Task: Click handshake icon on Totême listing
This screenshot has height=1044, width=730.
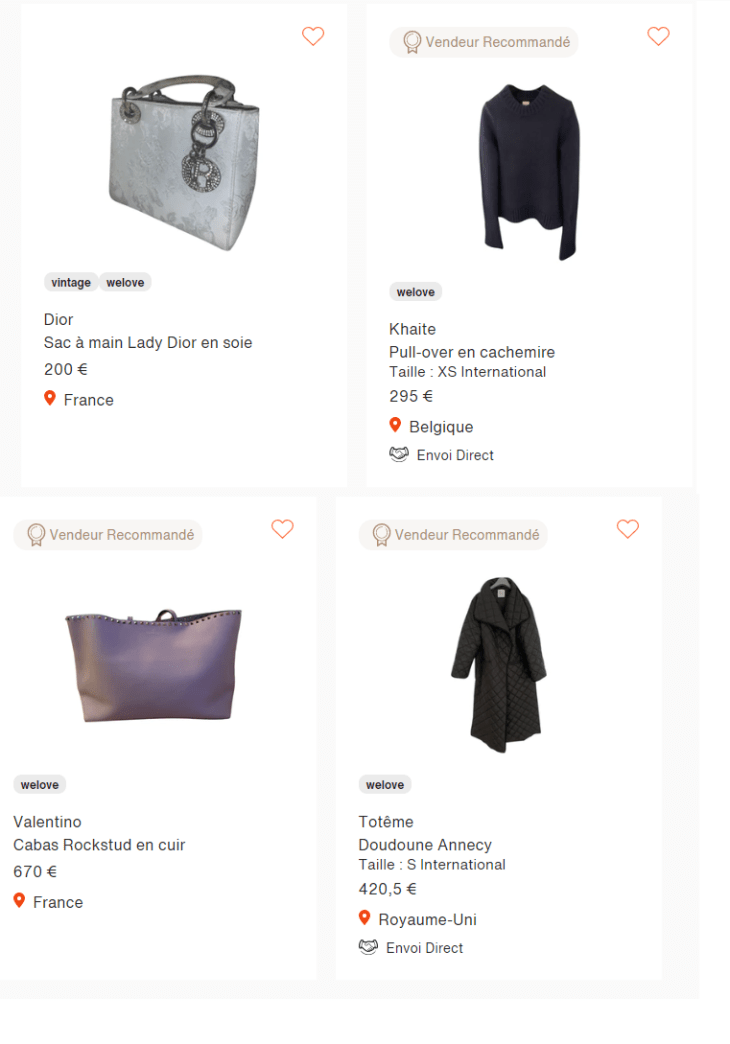Action: coord(368,947)
